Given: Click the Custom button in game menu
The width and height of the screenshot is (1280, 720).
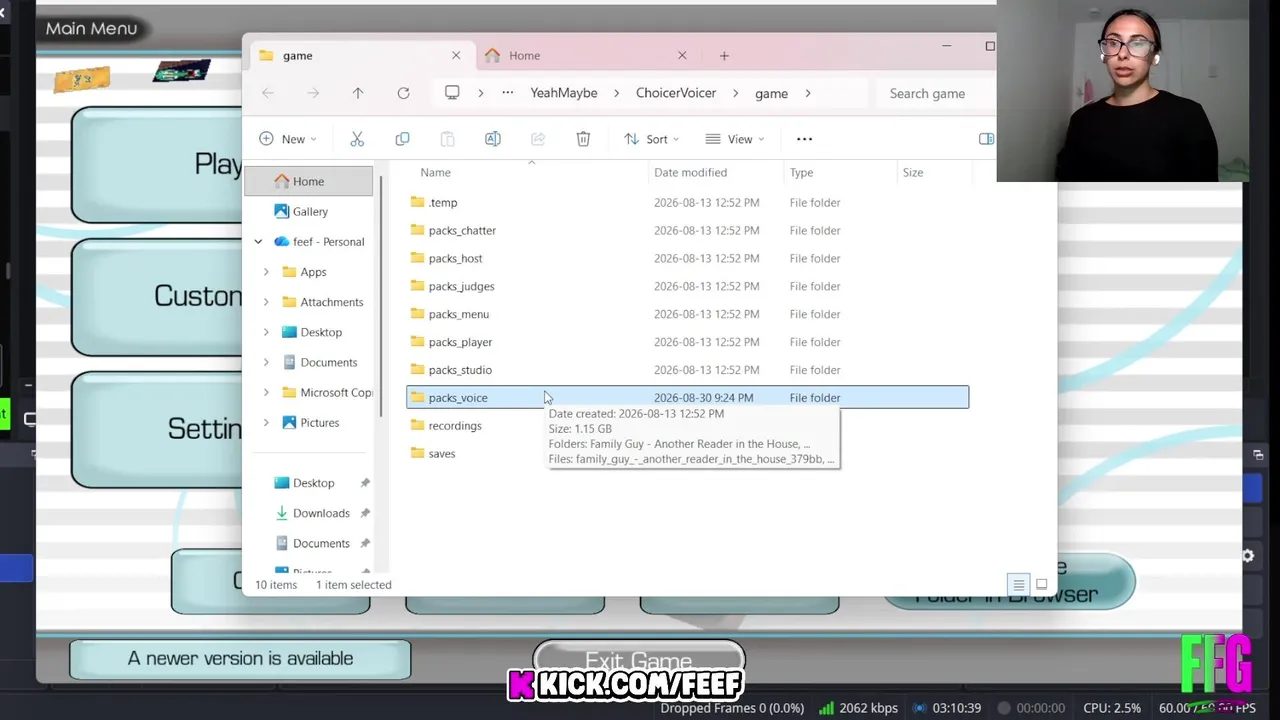Looking at the screenshot, I should click(x=157, y=296).
